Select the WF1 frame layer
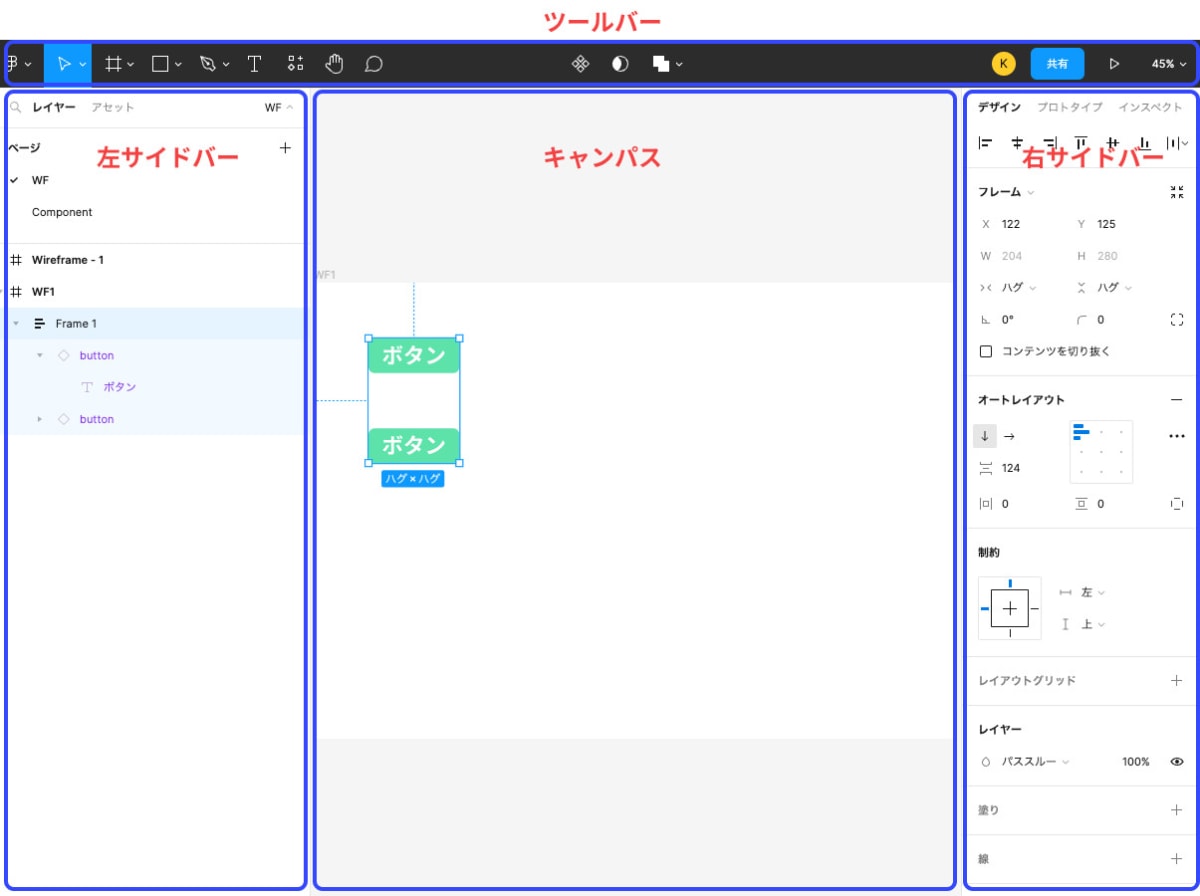The width and height of the screenshot is (1200, 896). (43, 292)
